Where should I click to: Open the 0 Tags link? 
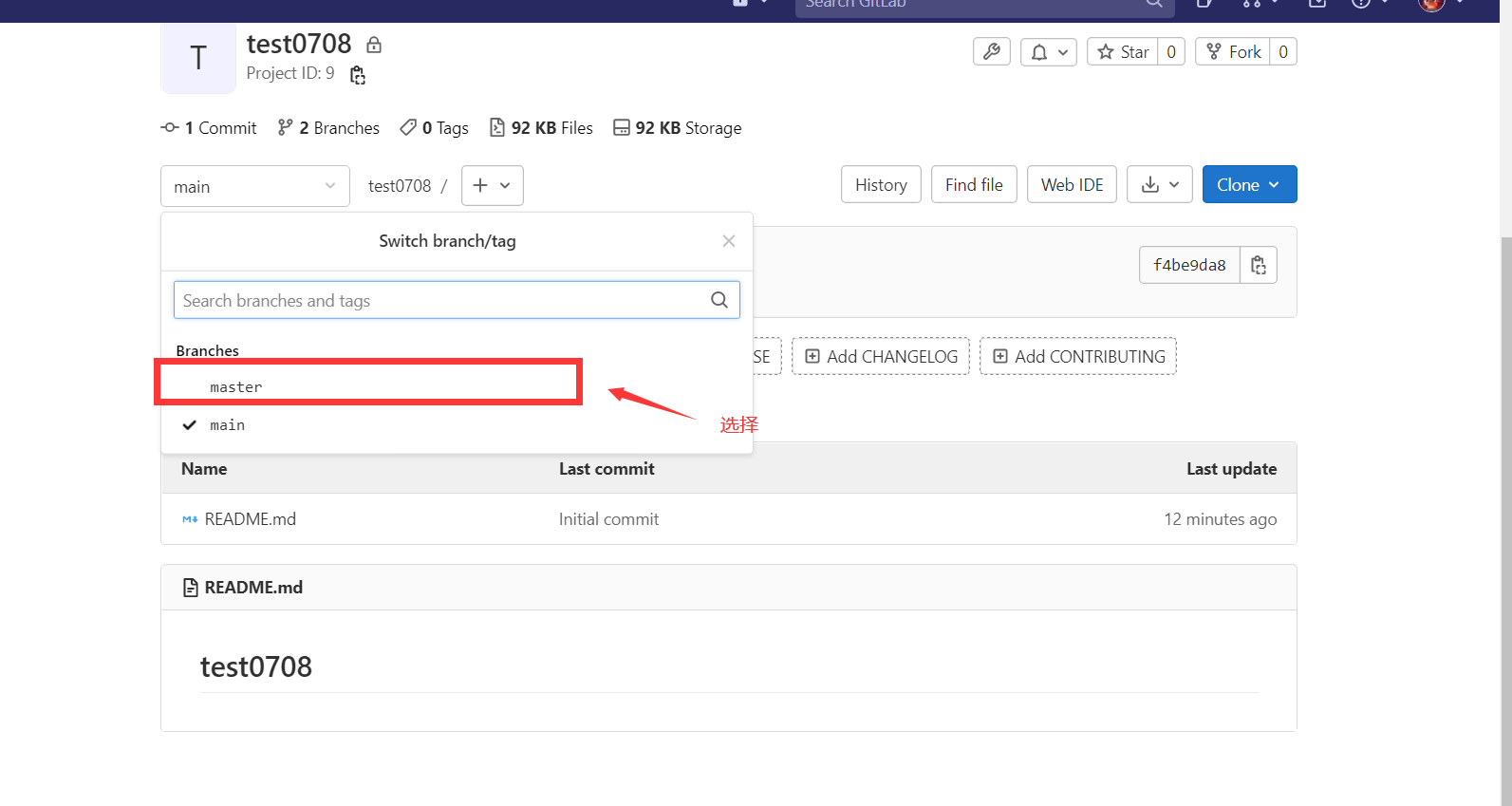click(x=435, y=128)
